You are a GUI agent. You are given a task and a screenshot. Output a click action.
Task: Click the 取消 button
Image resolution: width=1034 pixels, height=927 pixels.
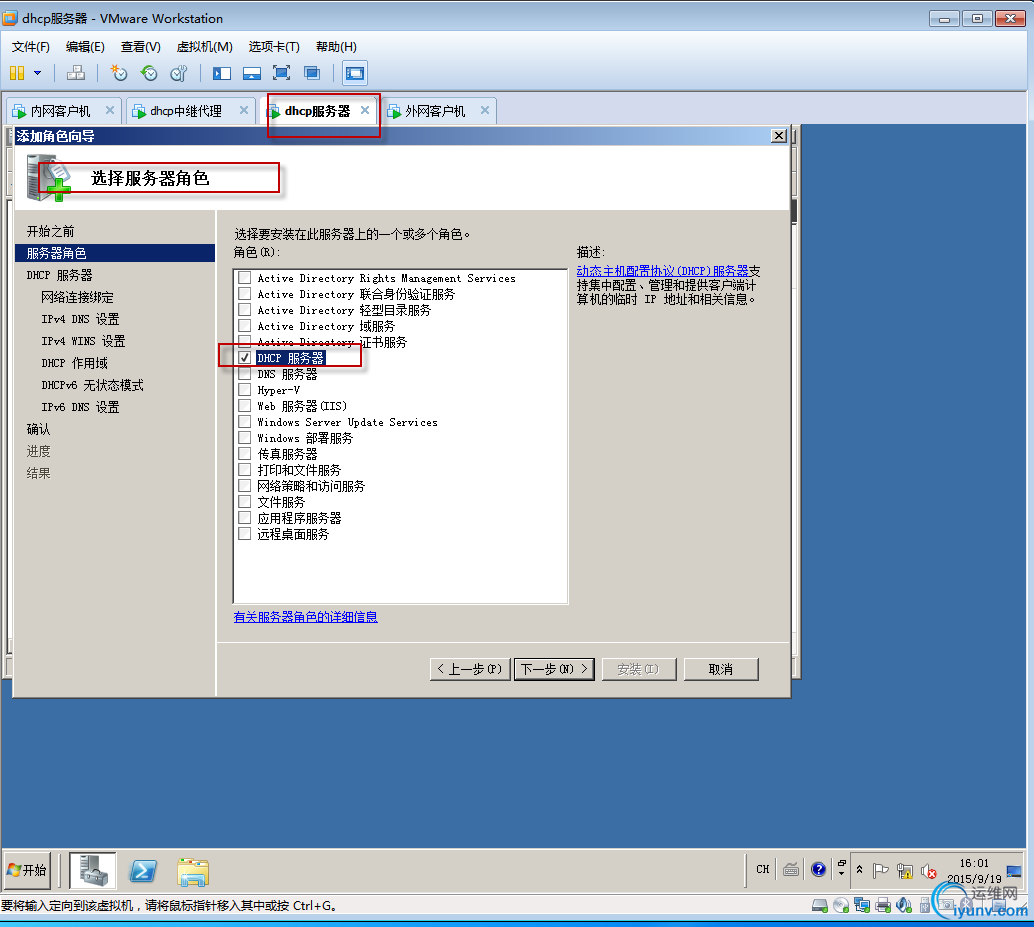coord(721,669)
